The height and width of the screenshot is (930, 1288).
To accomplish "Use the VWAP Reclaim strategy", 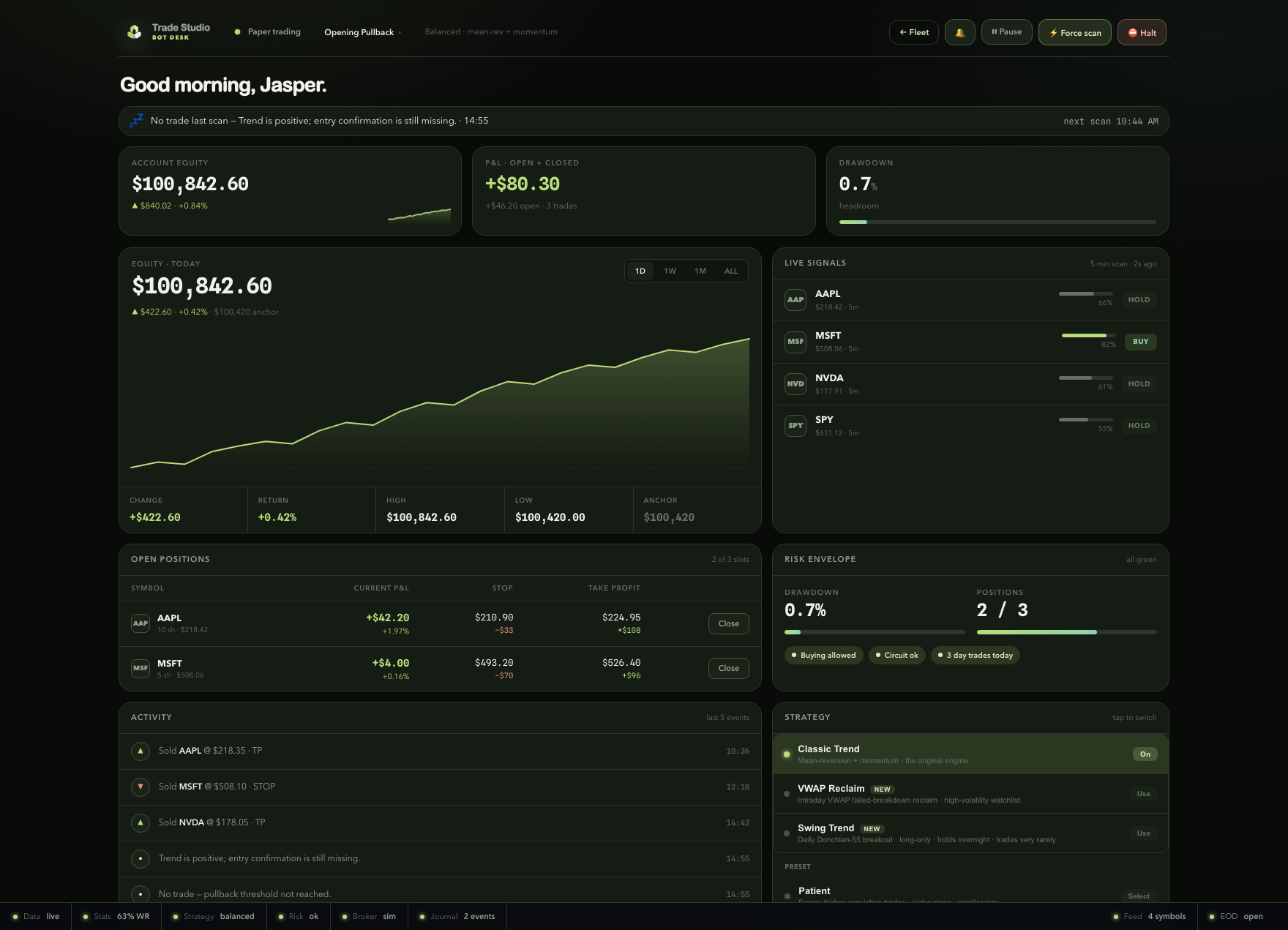I will (x=1143, y=794).
